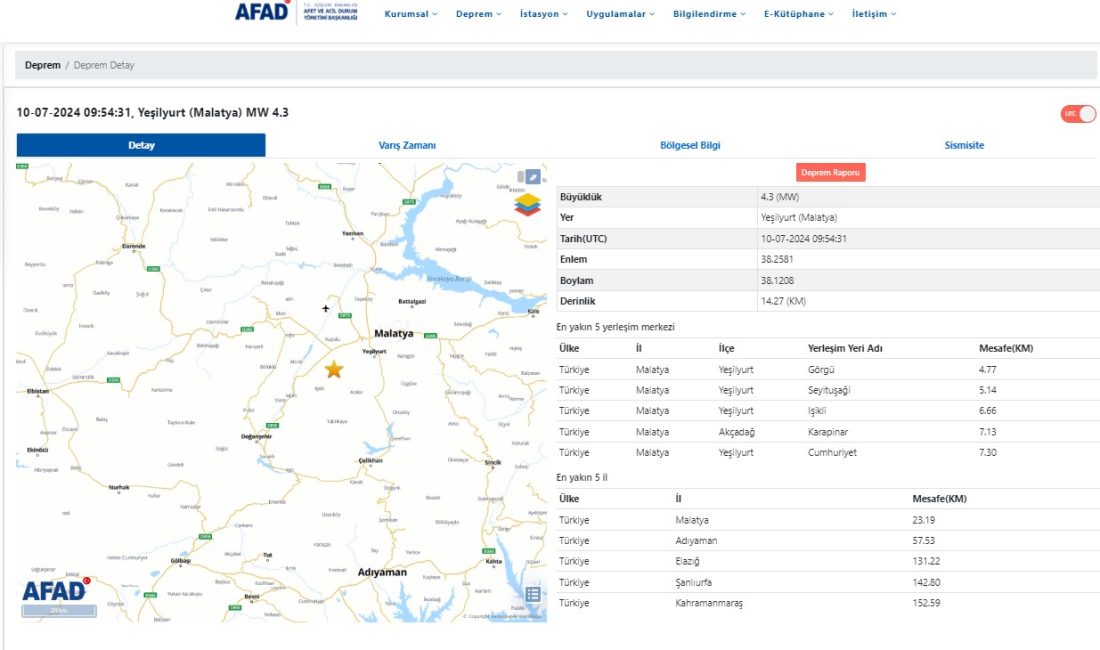The width and height of the screenshot is (1100, 650).
Task: Click the Deprem Raporu button
Action: (x=831, y=173)
